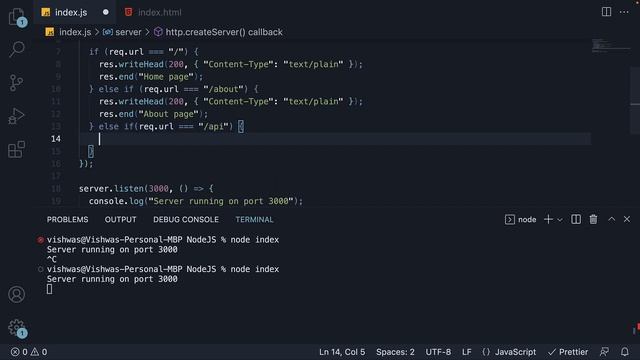Change encoding via UTF-8 status item
Image resolution: width=640 pixels, height=360 pixels.
[x=438, y=352]
